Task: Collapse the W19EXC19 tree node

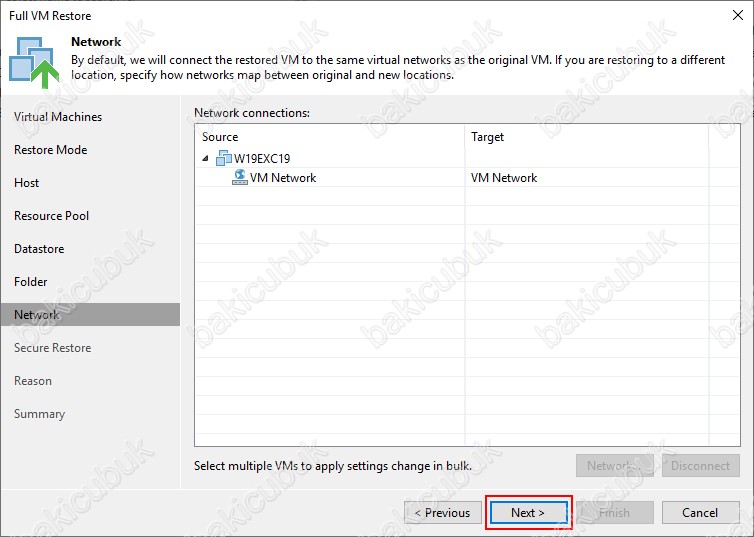Action: [x=205, y=158]
